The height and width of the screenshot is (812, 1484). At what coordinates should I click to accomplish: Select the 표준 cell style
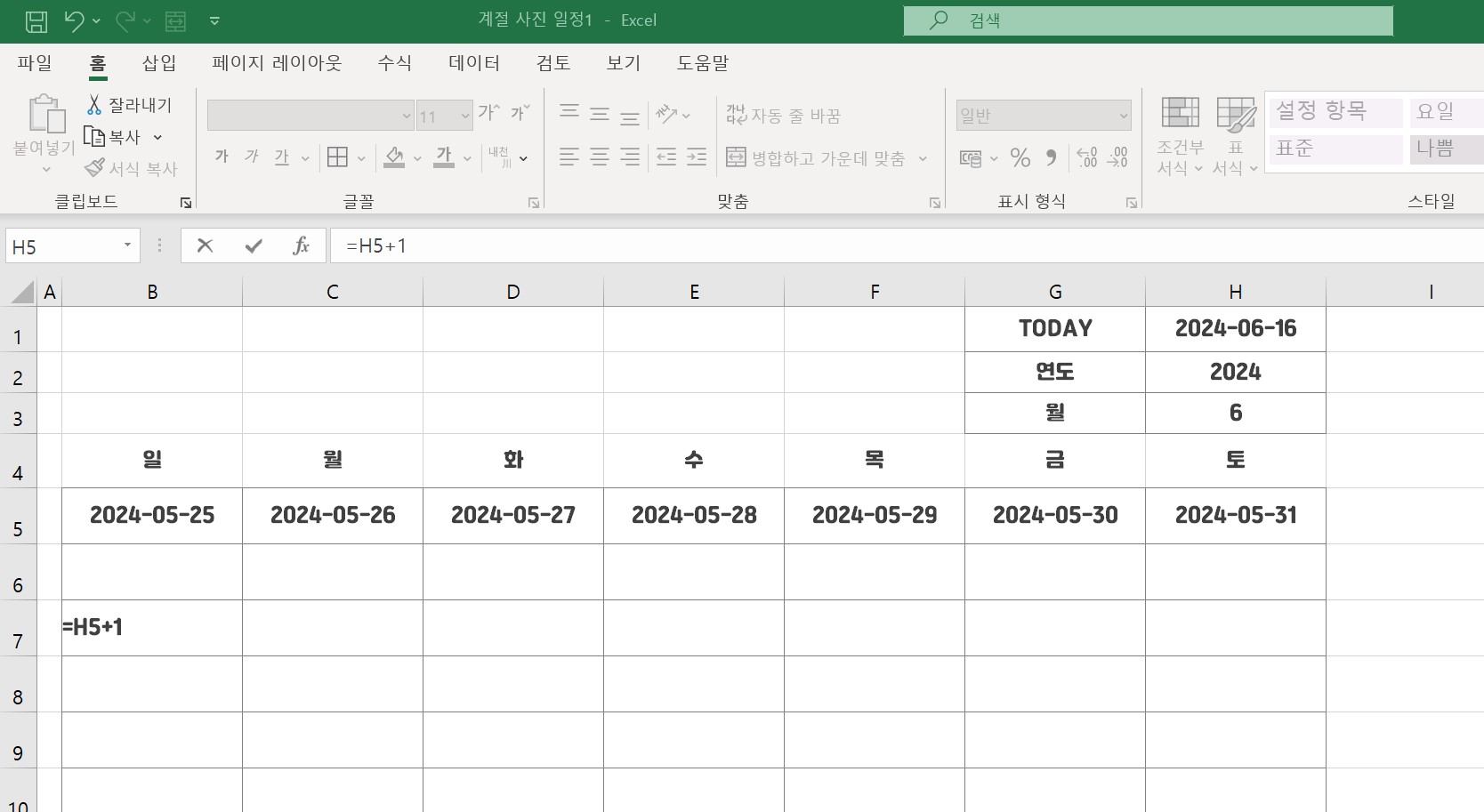(1335, 149)
